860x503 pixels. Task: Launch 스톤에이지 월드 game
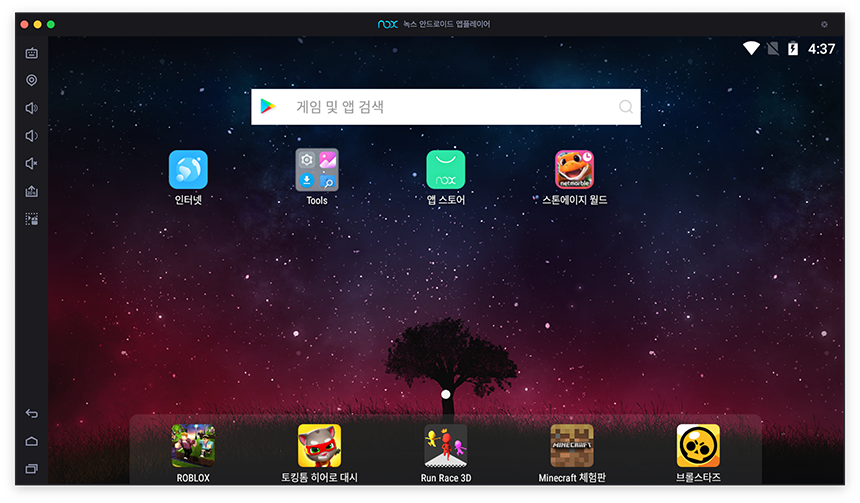pyautogui.click(x=574, y=169)
